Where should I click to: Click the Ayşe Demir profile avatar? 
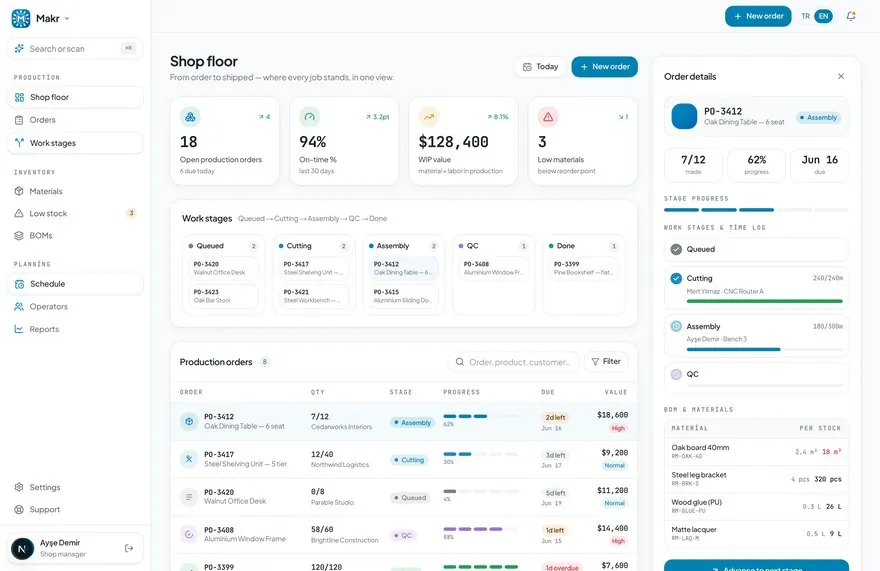pos(22,548)
